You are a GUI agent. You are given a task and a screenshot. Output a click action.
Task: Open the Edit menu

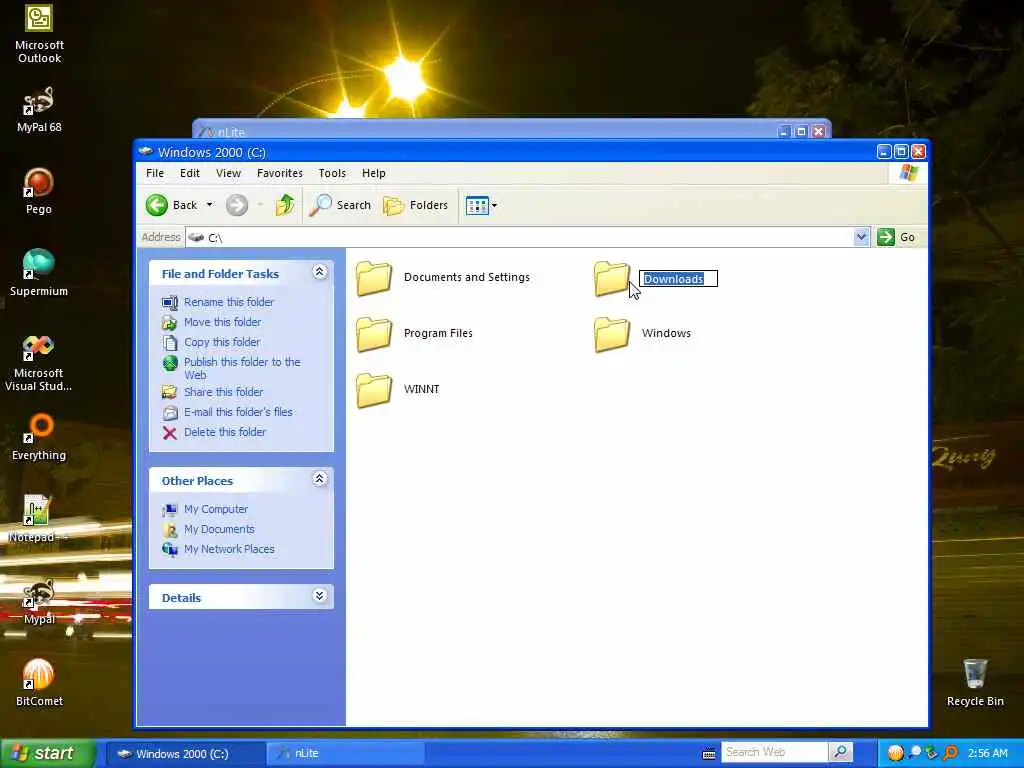click(x=189, y=173)
